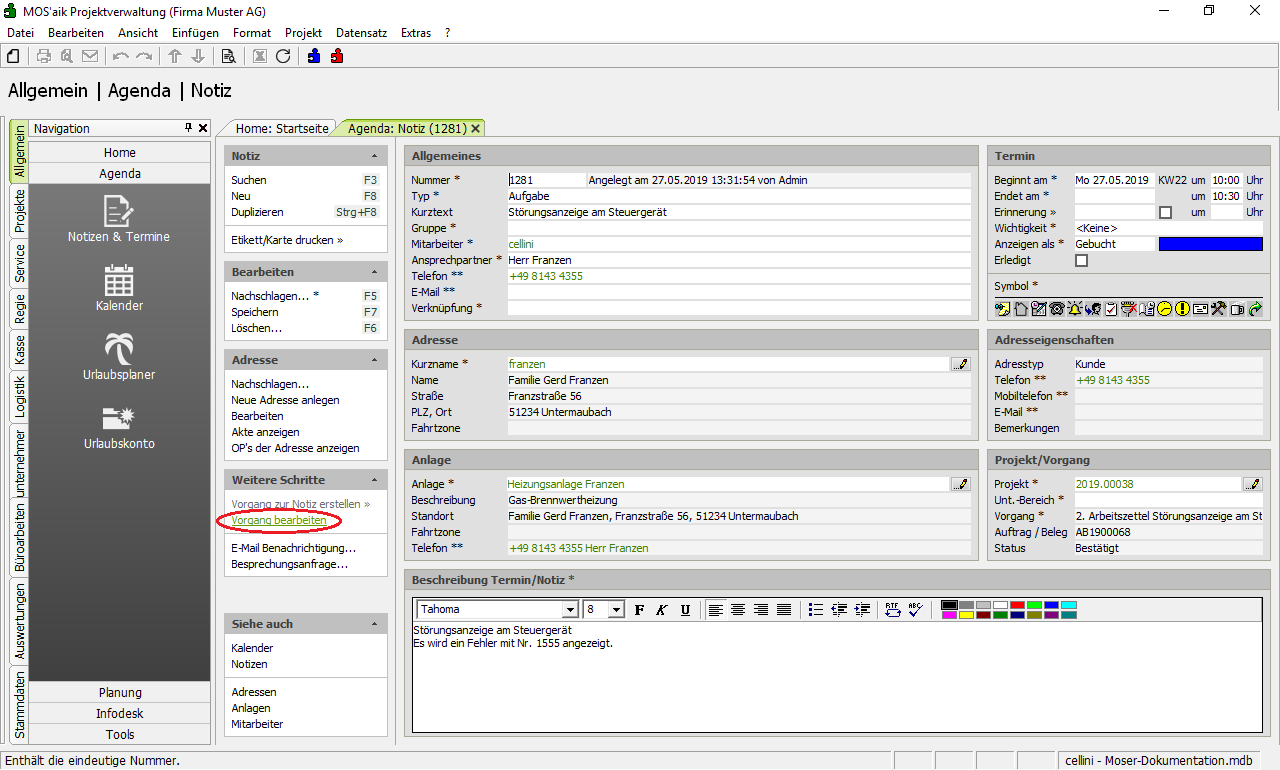The width and height of the screenshot is (1280, 770).
Task: Enable the Erinnerung reminder checkbox
Action: (x=1164, y=212)
